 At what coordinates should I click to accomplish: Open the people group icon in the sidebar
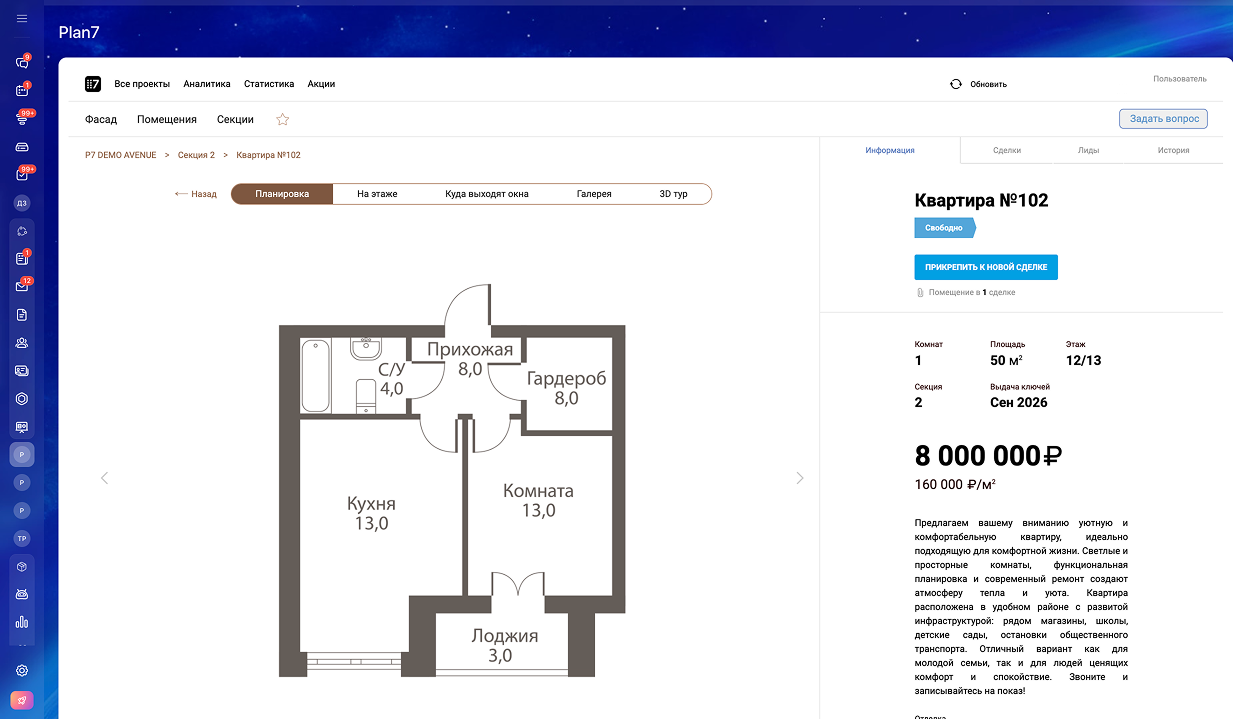(x=22, y=343)
